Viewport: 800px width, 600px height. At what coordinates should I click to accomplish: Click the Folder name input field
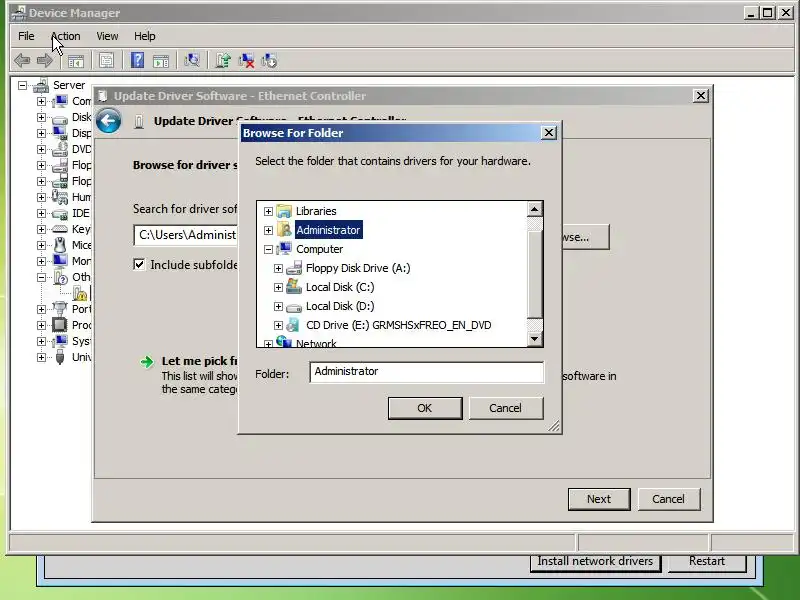click(x=427, y=372)
